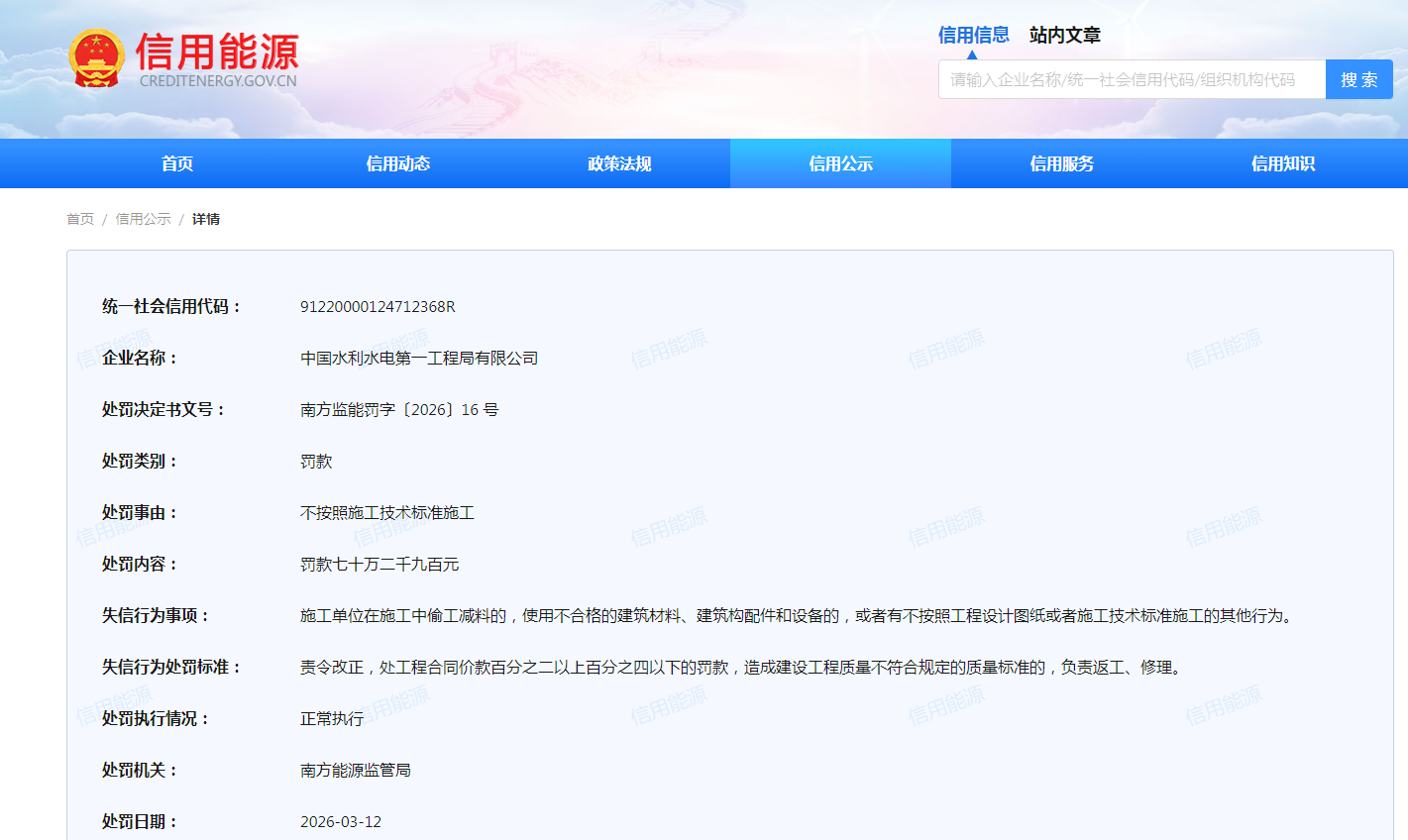The image size is (1408, 840).
Task: Select the 信用公示 navigation item
Action: tap(840, 163)
